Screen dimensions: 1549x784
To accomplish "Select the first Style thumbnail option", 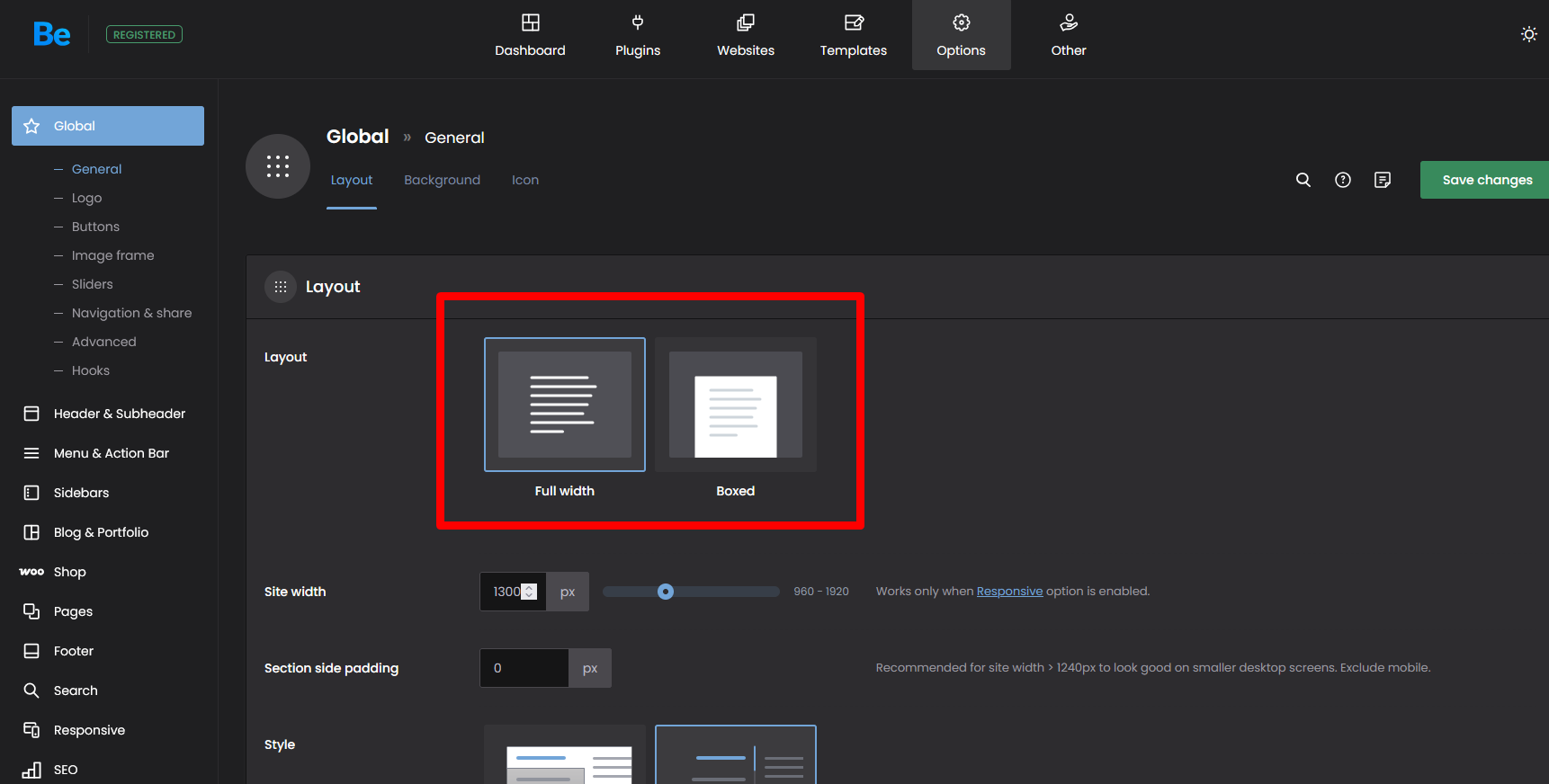I will click(x=565, y=757).
